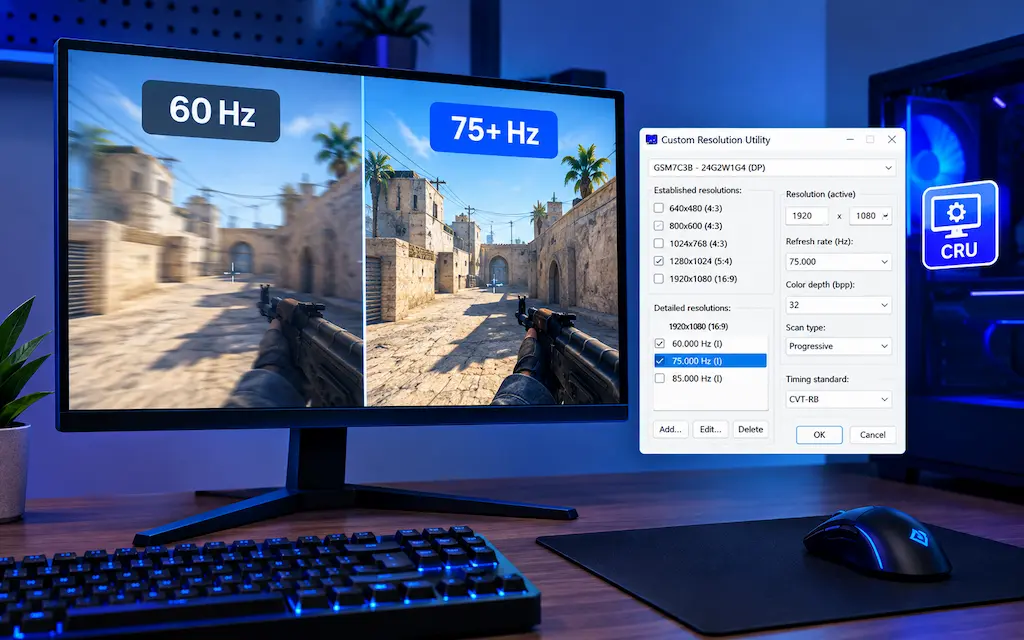This screenshot has width=1024, height=640.
Task: Enable the 640x480 (4:3) established resolution
Action: click(659, 208)
